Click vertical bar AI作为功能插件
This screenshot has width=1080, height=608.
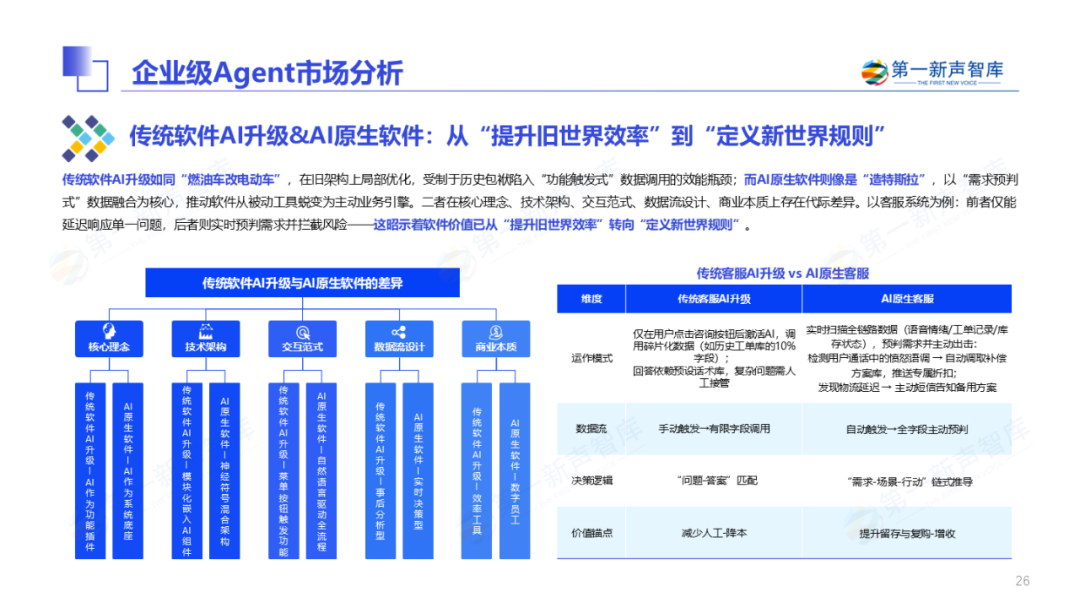[90, 471]
